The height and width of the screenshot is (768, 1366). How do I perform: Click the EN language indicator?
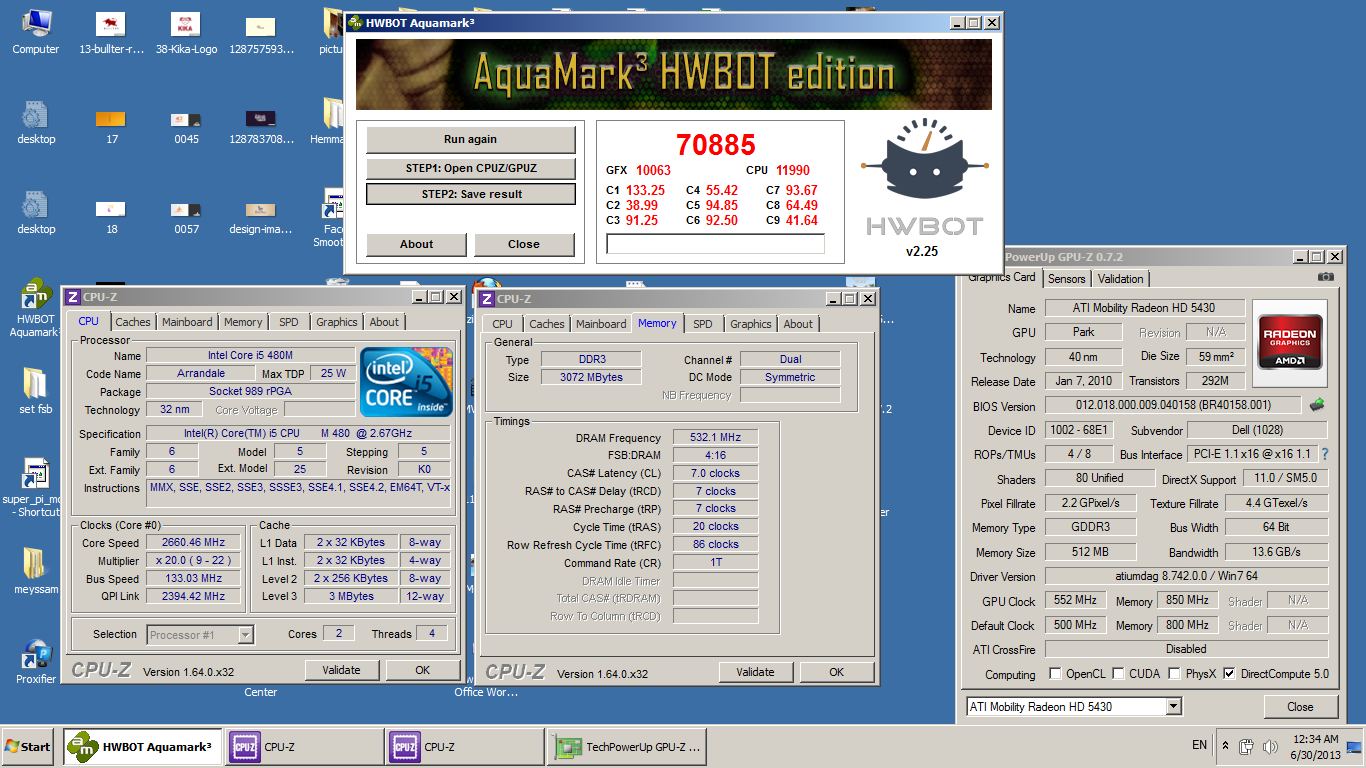point(1199,746)
